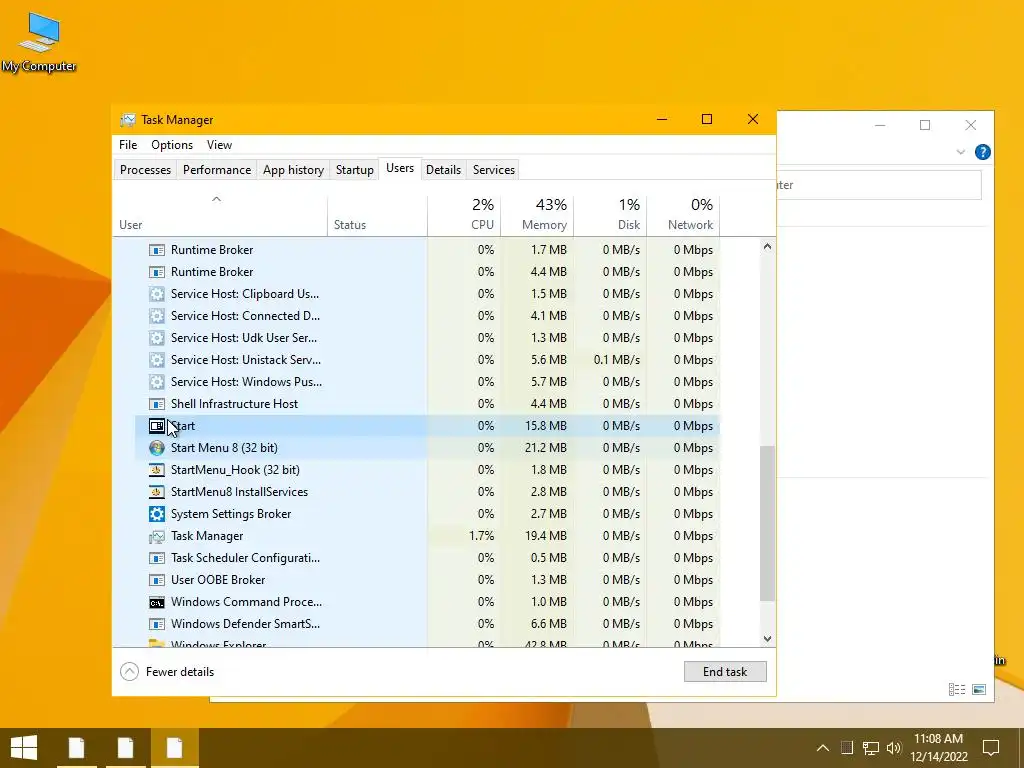Image resolution: width=1024 pixels, height=768 pixels.
Task: Click the 1.7% CPU value for Task Manager
Action: (x=481, y=536)
